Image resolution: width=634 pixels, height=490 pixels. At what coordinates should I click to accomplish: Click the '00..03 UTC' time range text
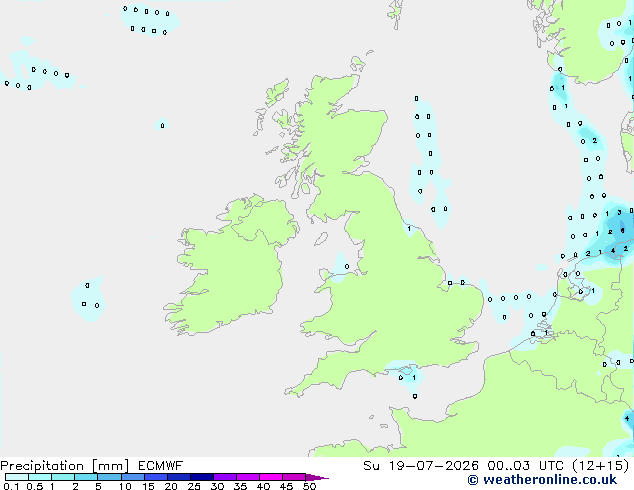pyautogui.click(x=525, y=466)
